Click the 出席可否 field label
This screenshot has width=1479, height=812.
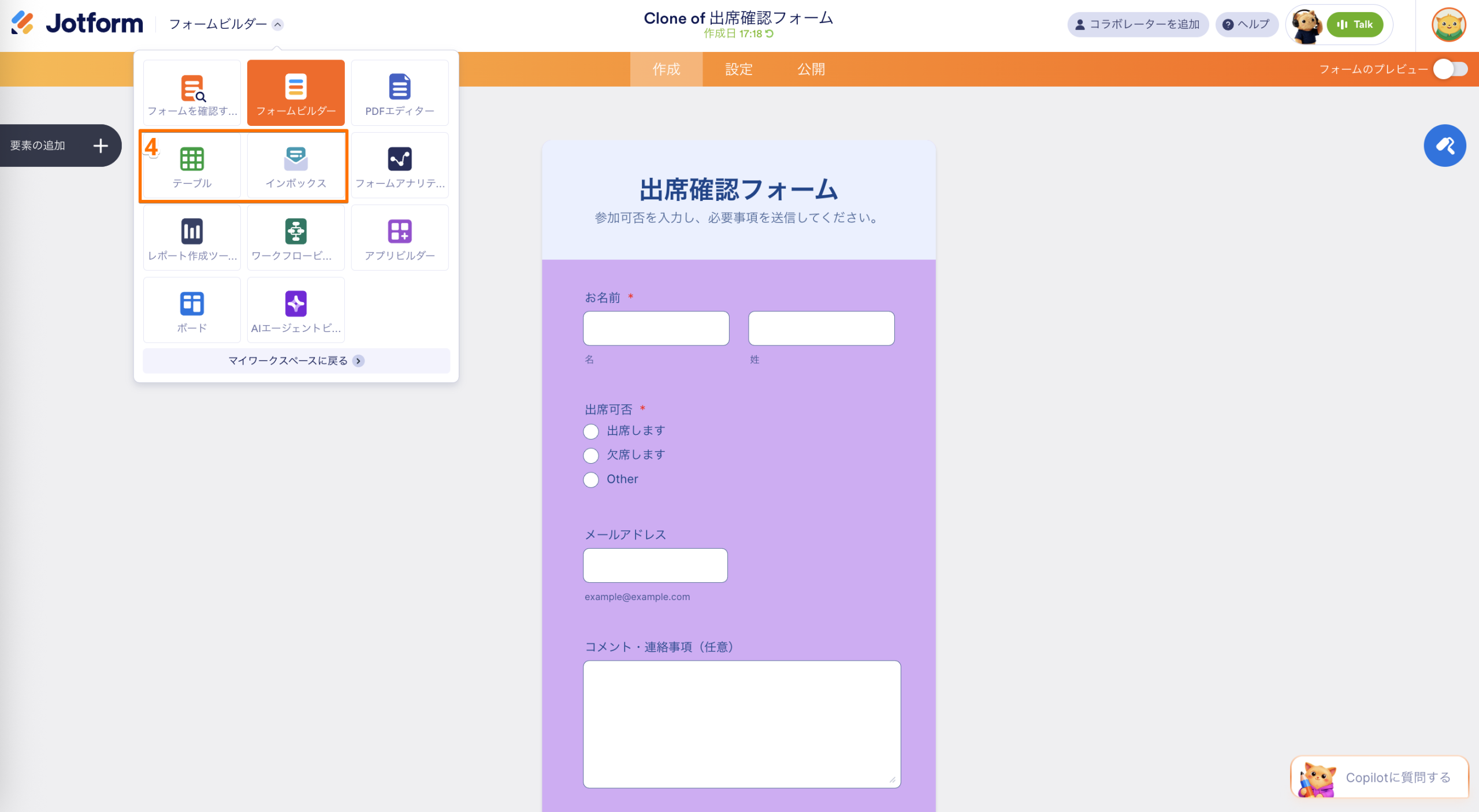coord(608,410)
